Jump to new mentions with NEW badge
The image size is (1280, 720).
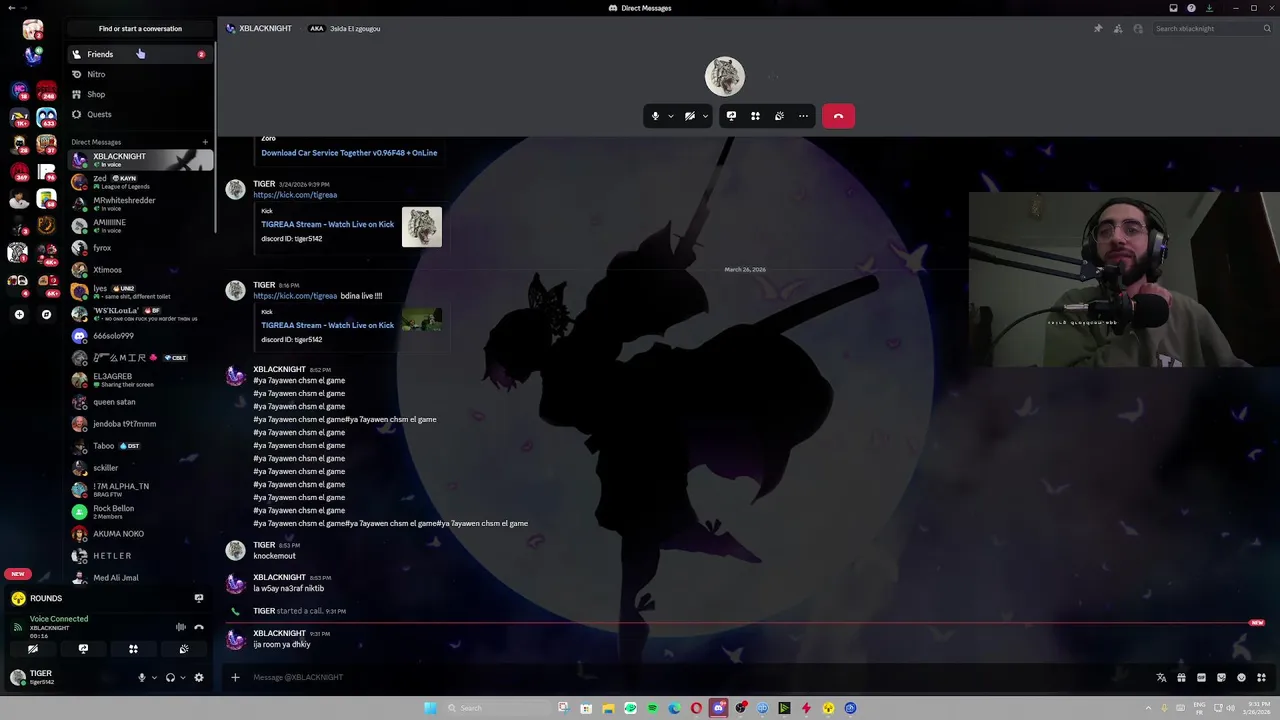(17, 574)
